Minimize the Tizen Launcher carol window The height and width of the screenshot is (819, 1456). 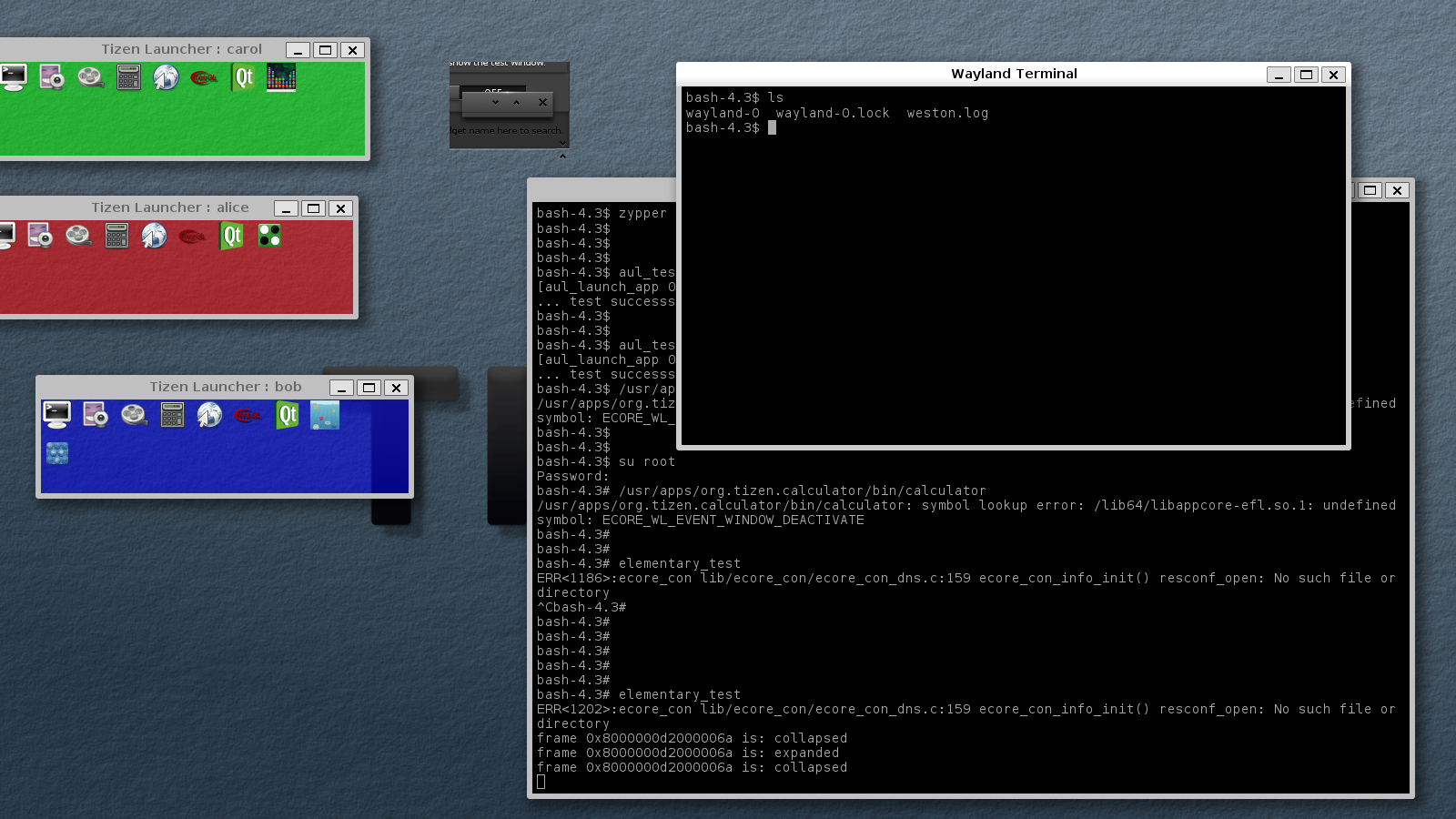coord(298,51)
